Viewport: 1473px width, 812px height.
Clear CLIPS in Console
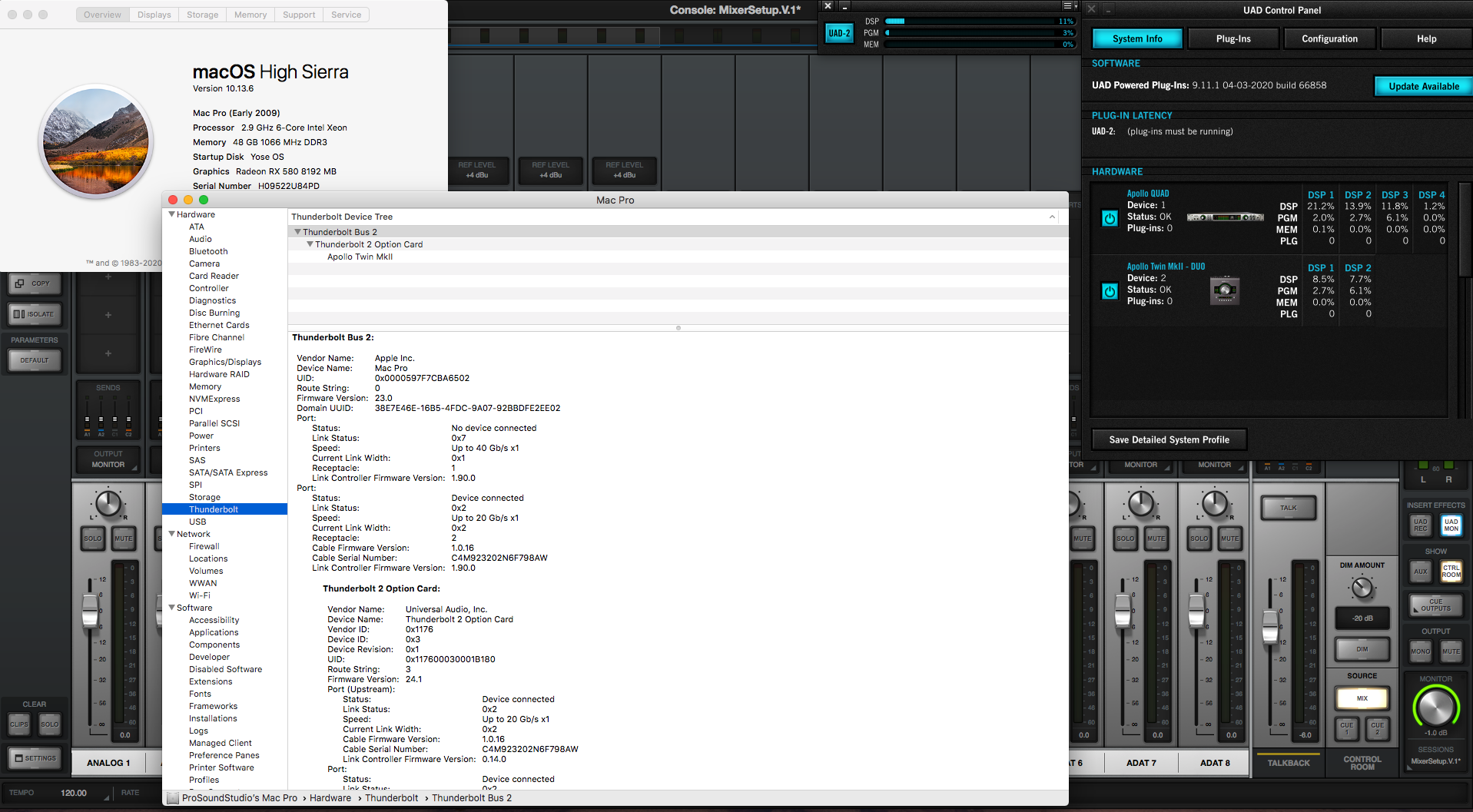click(x=18, y=724)
